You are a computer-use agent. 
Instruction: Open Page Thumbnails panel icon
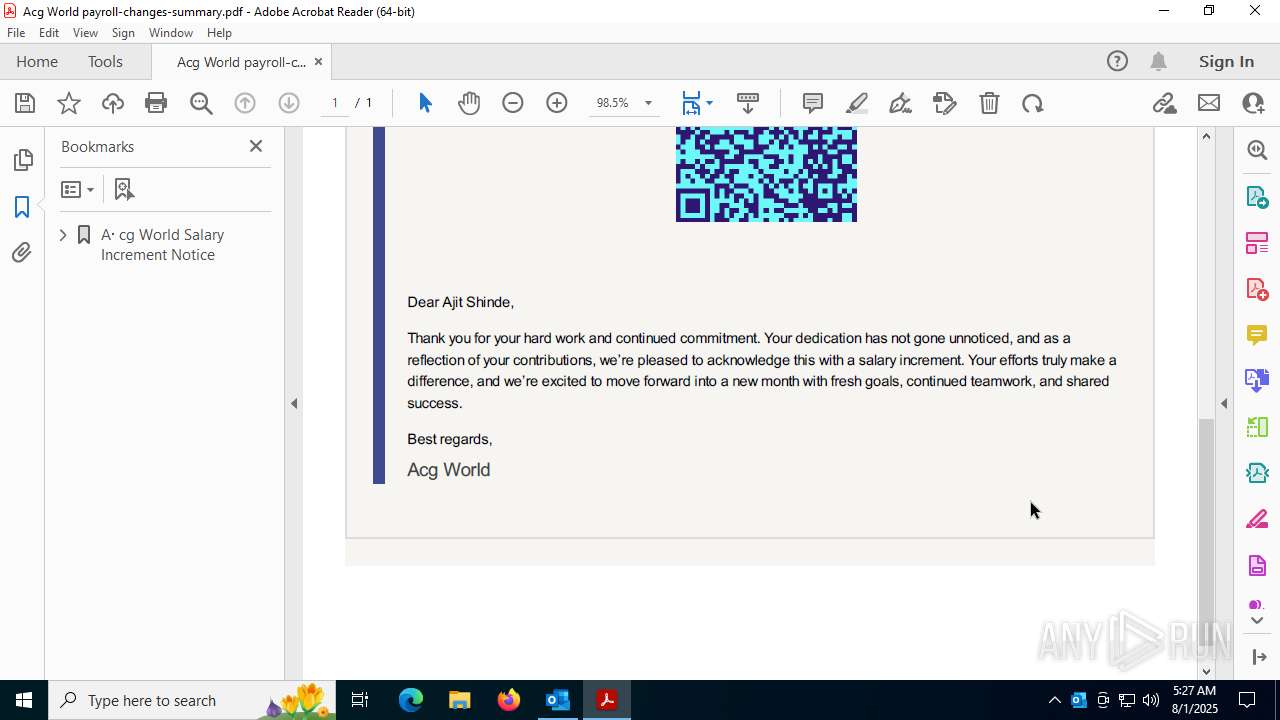(22, 160)
